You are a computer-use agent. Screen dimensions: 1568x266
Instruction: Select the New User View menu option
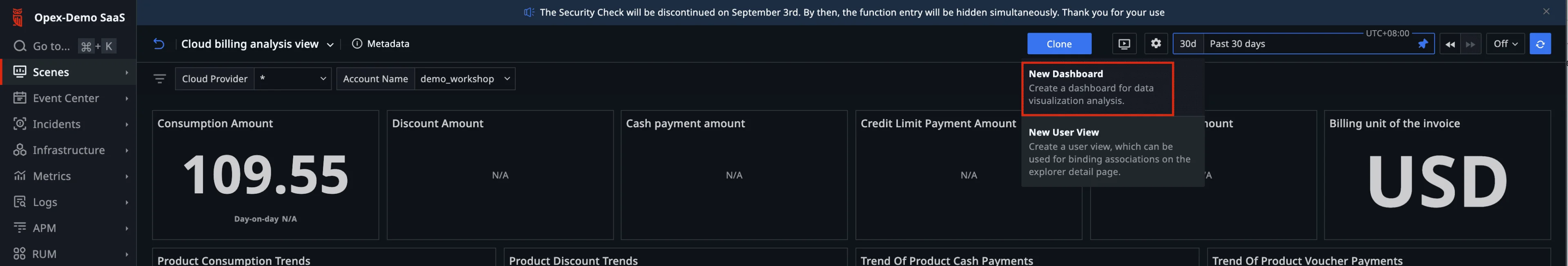1109,152
